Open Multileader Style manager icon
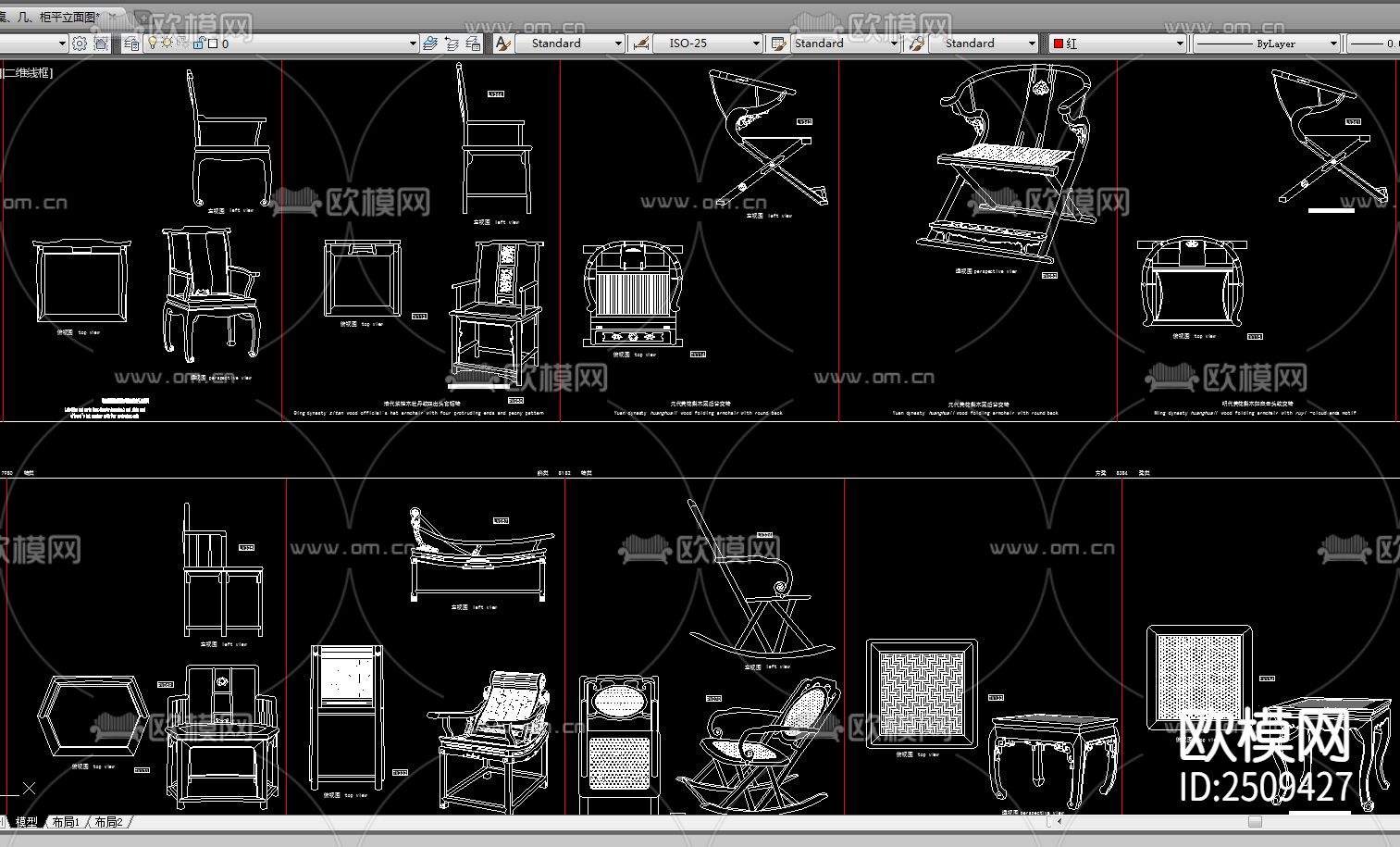Viewport: 1400px width, 847px height. click(916, 44)
